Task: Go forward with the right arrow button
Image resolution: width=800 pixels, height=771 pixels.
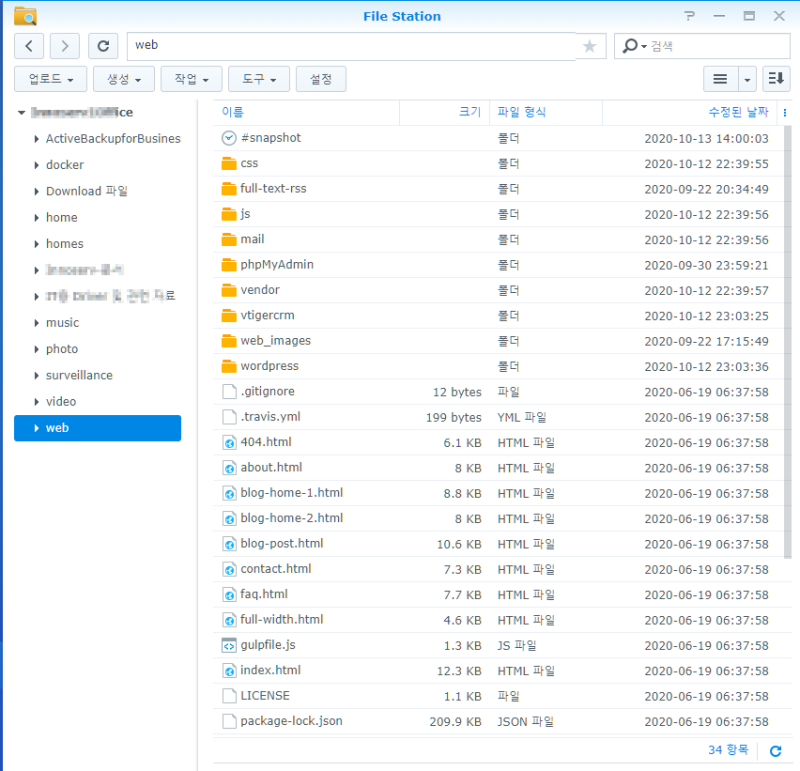Action: 64,46
